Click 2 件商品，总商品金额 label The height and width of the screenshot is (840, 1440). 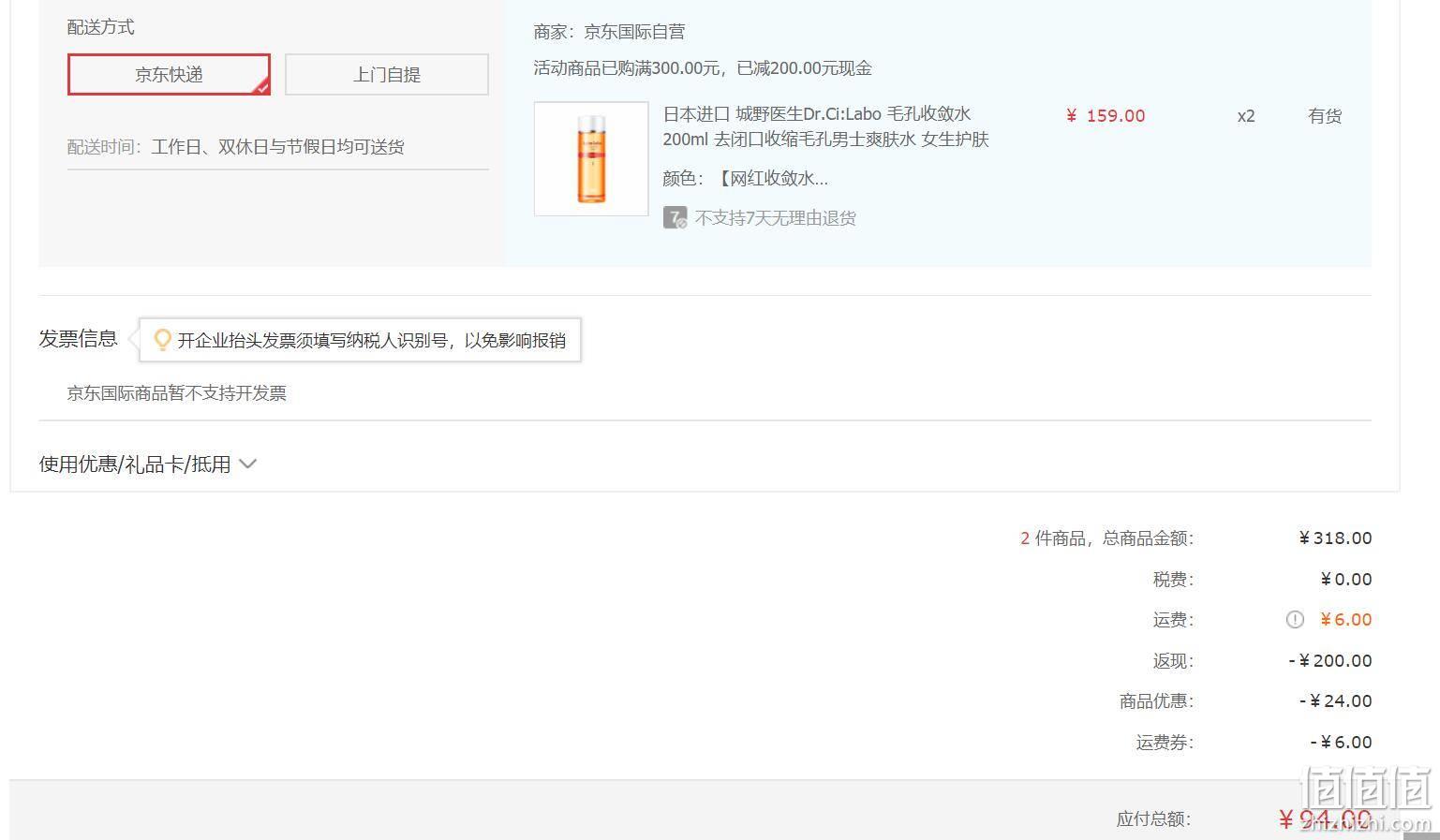pos(1107,538)
